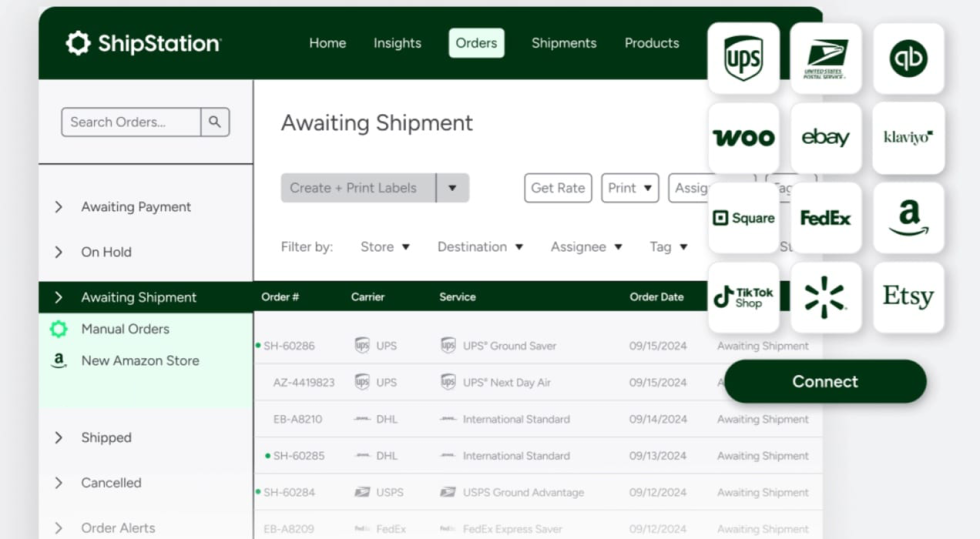This screenshot has height=539, width=980.
Task: Click the Amazon icon beside New Amazon Store
Action: [59, 361]
